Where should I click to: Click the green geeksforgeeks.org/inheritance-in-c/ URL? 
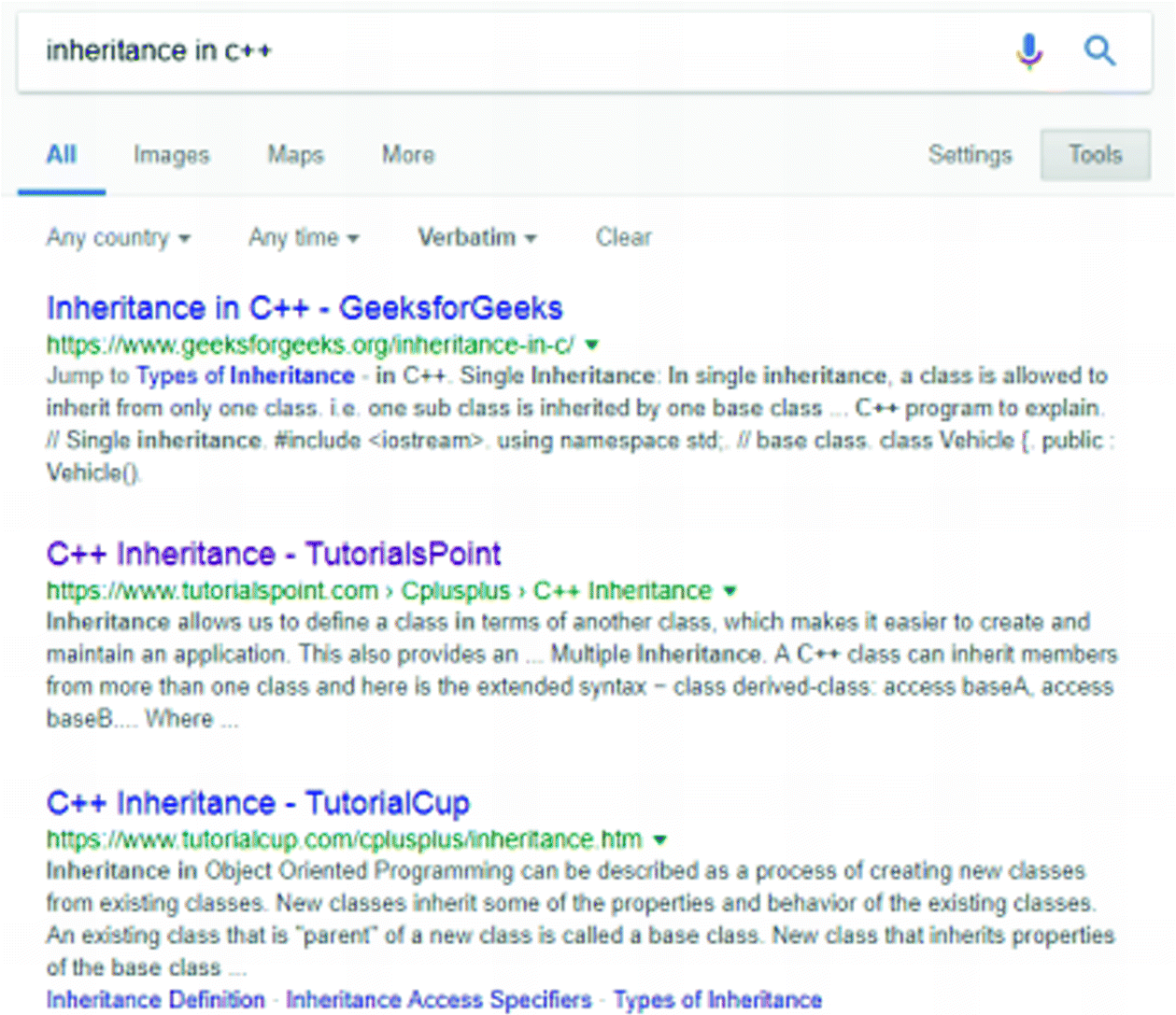pos(310,345)
